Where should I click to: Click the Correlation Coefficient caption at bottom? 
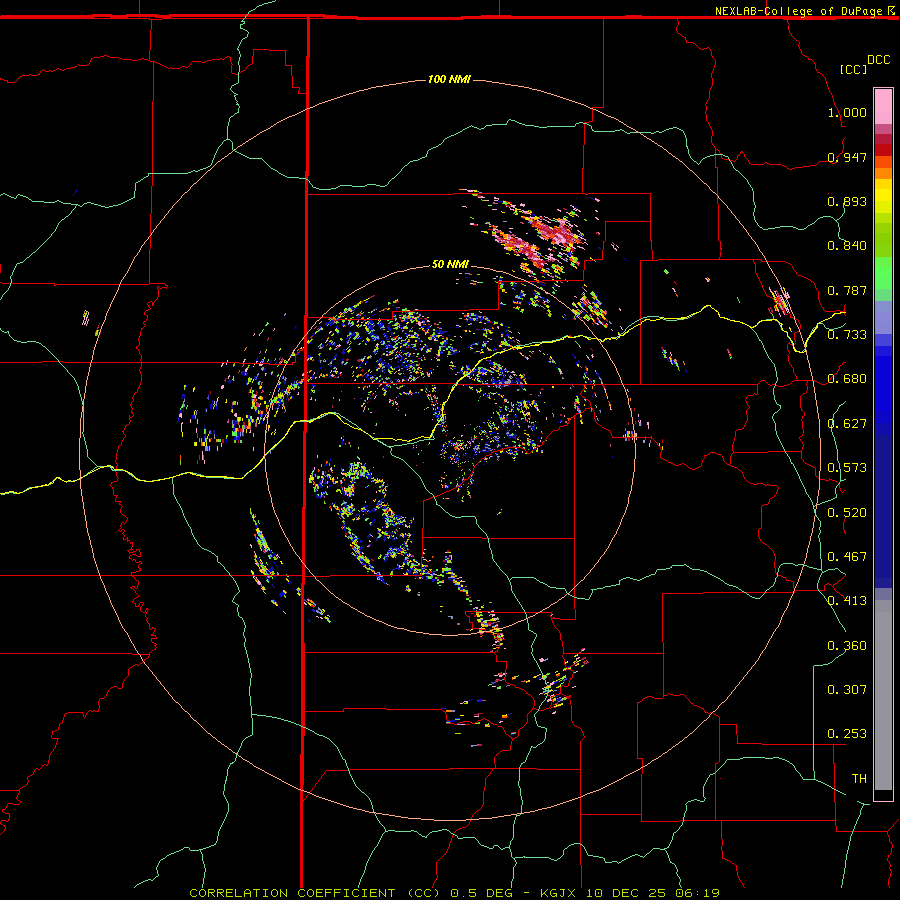[455, 893]
